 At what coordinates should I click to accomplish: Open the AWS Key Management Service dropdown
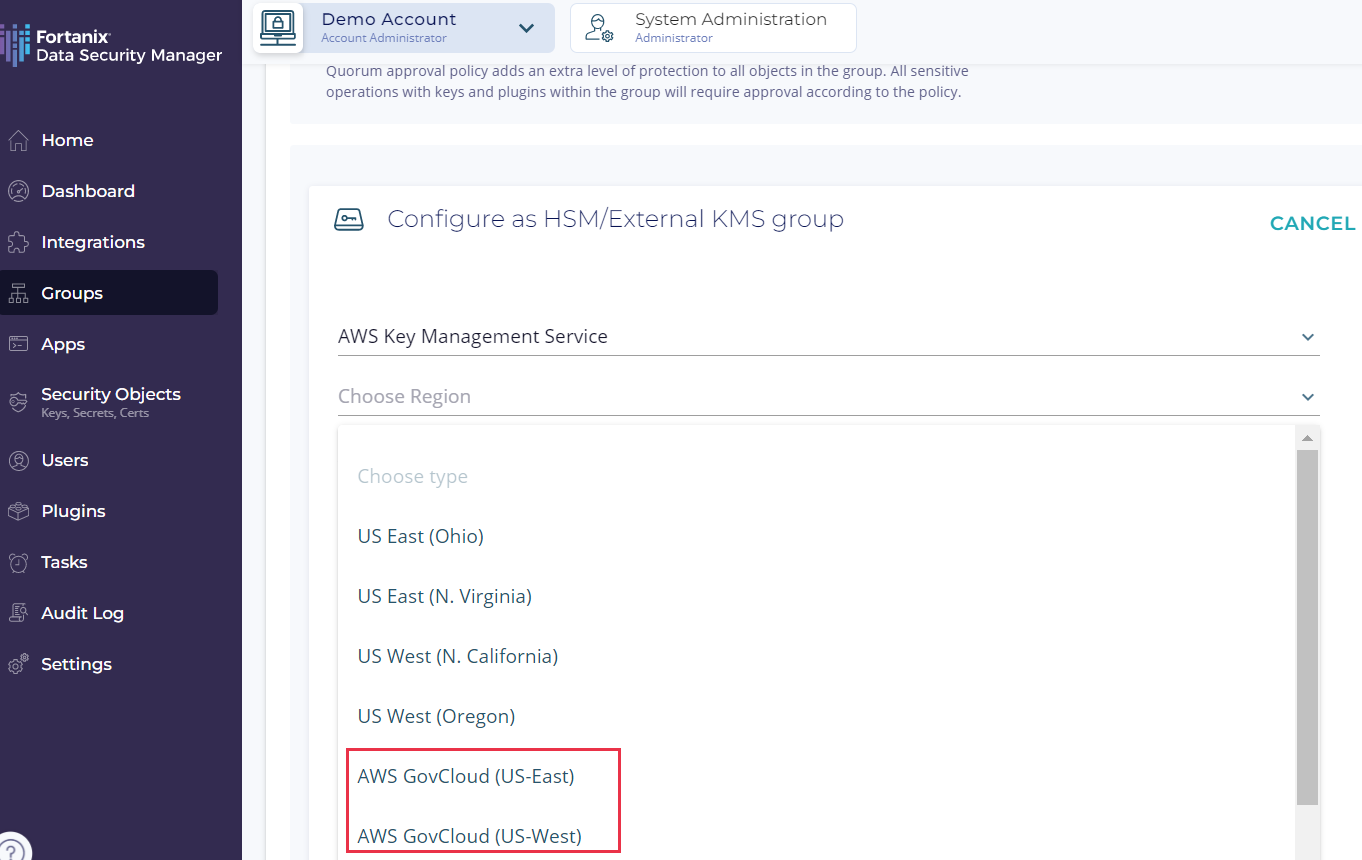1307,338
